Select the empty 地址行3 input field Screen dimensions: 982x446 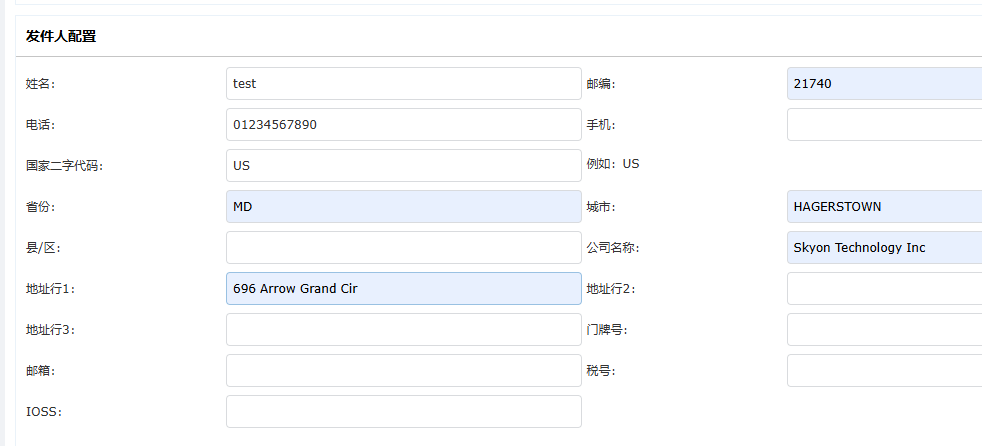[x=403, y=330]
